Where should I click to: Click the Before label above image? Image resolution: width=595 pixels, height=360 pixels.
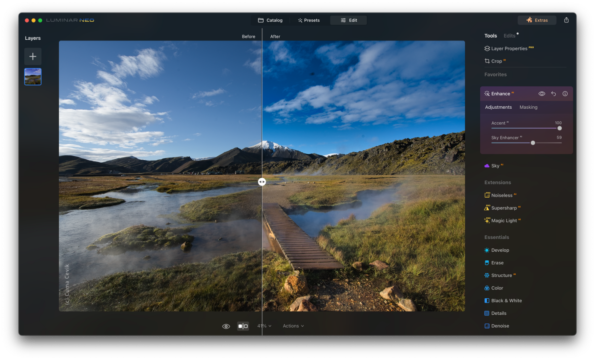(x=249, y=37)
